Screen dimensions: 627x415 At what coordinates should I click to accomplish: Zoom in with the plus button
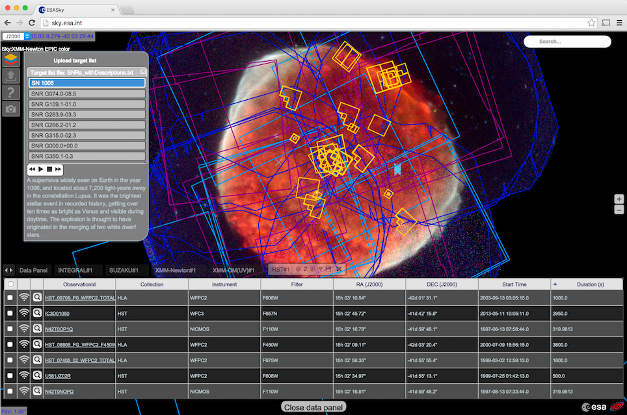coord(619,199)
